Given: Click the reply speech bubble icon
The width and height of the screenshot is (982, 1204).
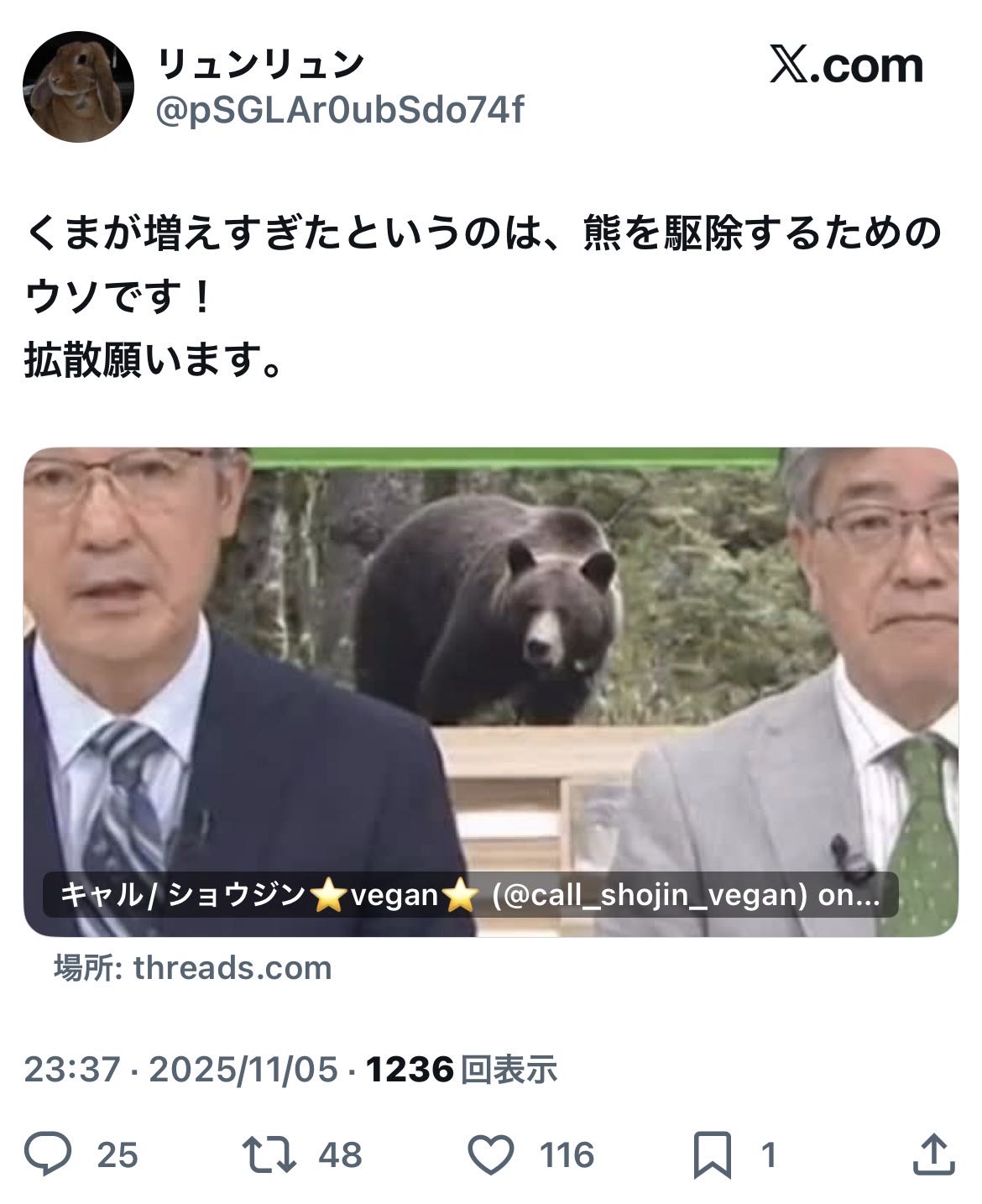Looking at the screenshot, I should [x=48, y=1154].
